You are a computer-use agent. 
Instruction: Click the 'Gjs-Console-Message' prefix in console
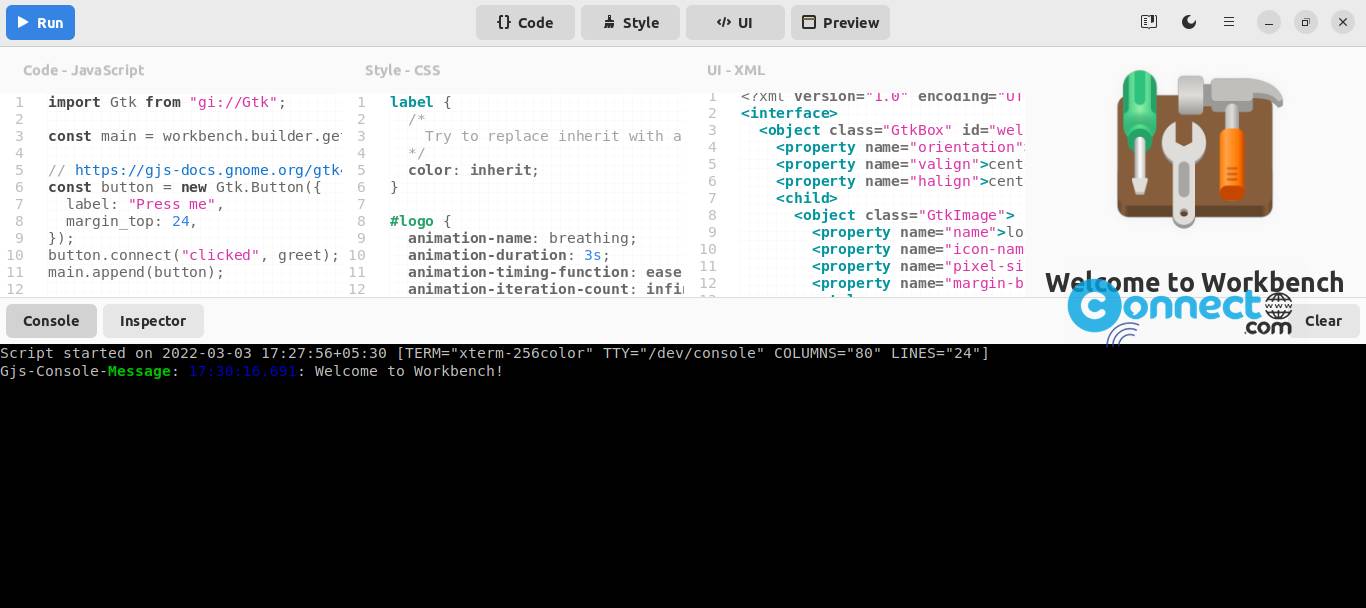85,371
